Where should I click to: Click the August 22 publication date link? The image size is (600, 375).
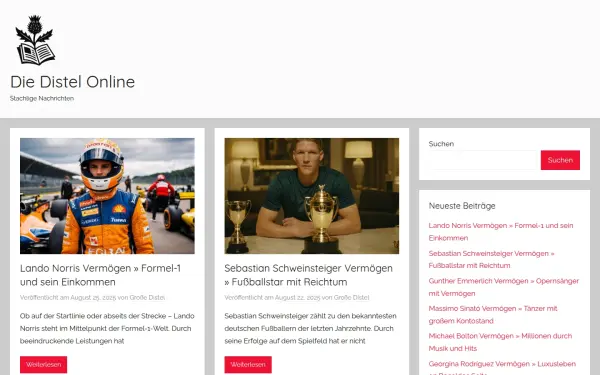tap(297, 297)
